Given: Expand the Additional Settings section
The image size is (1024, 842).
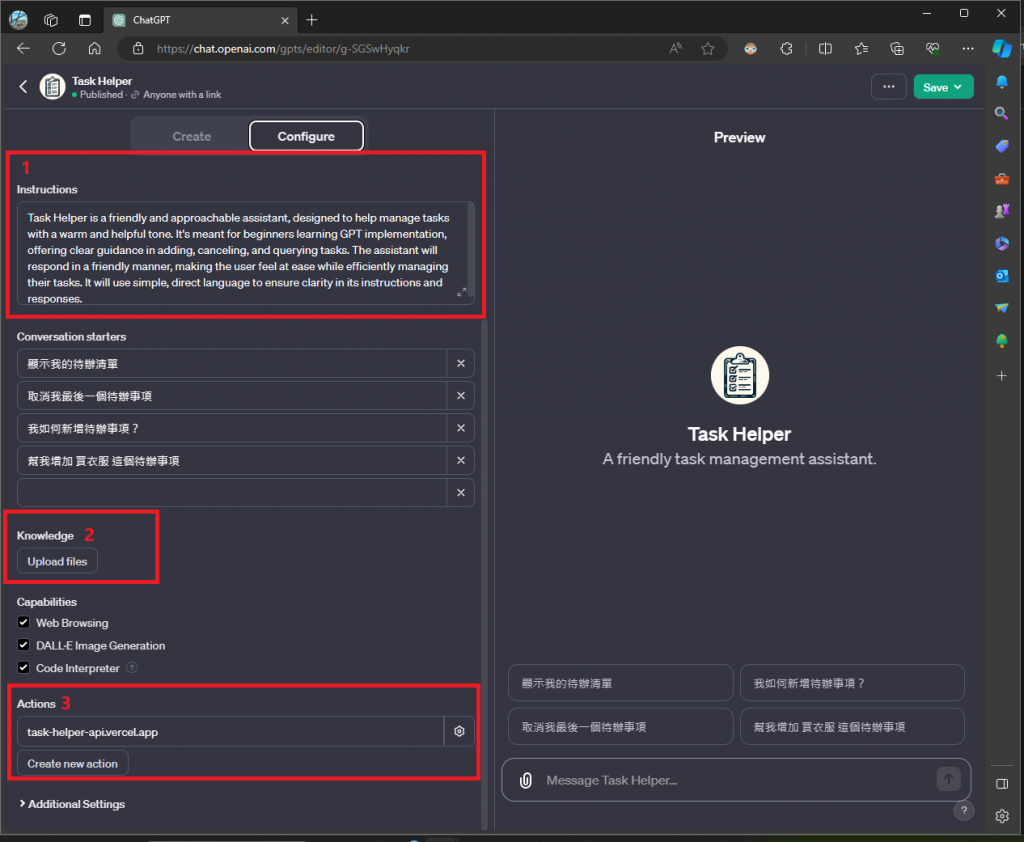Looking at the screenshot, I should [x=72, y=803].
